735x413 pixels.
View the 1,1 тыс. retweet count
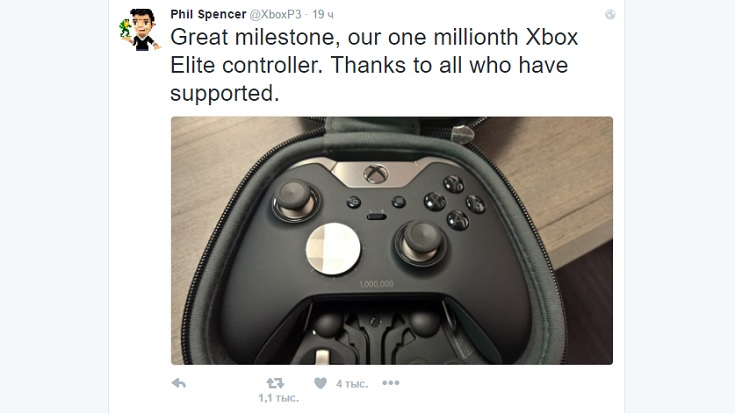coord(278,398)
